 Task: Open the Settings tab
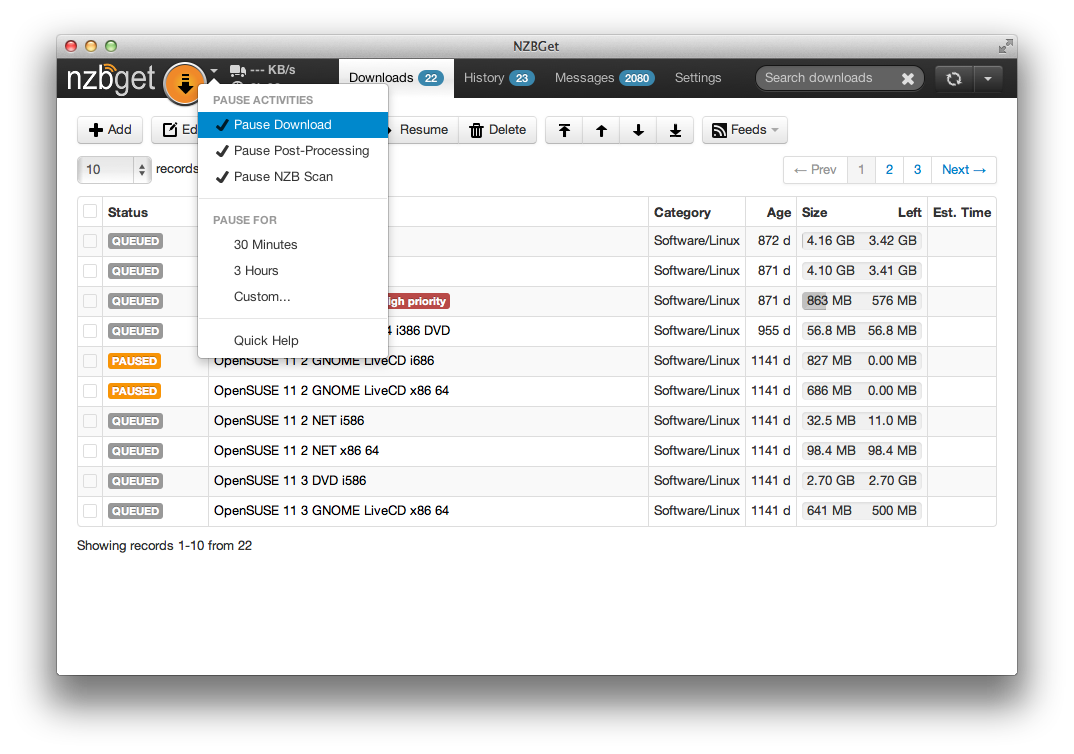coord(698,78)
